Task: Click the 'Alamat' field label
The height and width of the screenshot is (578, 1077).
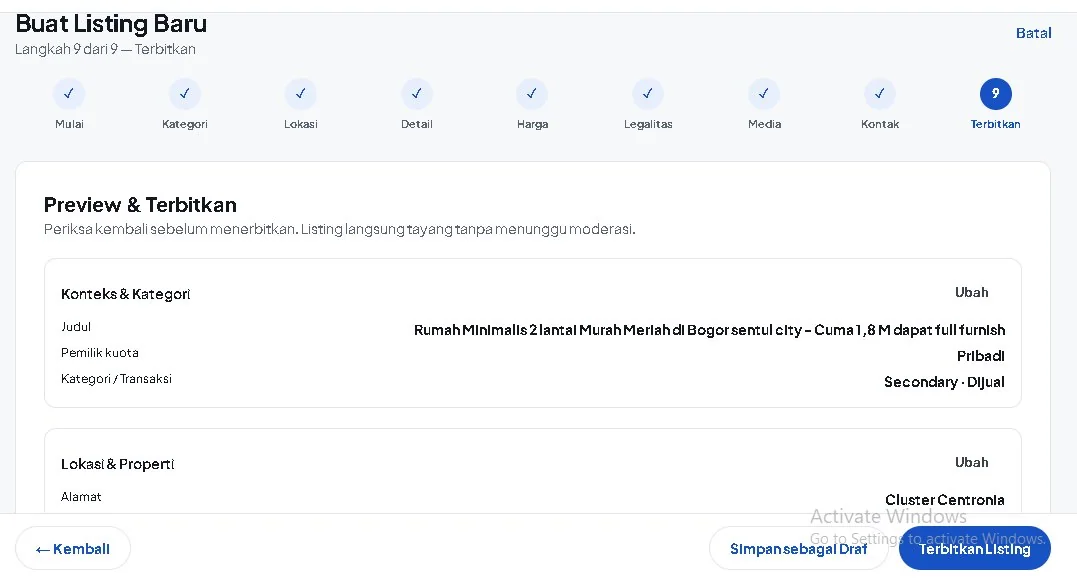Action: [x=81, y=497]
